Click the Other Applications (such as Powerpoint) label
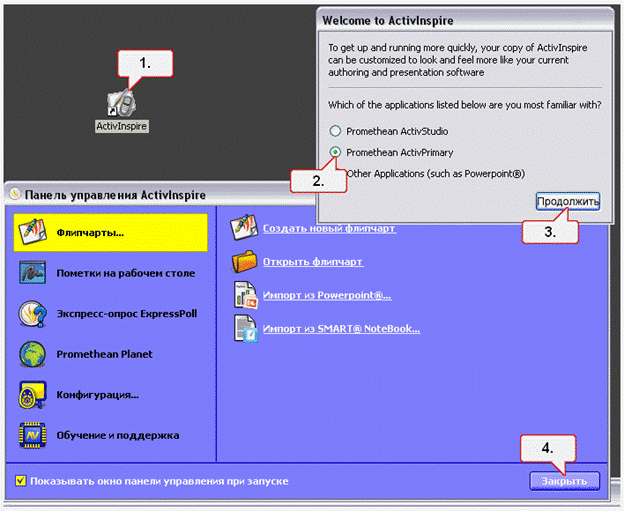 [436, 174]
